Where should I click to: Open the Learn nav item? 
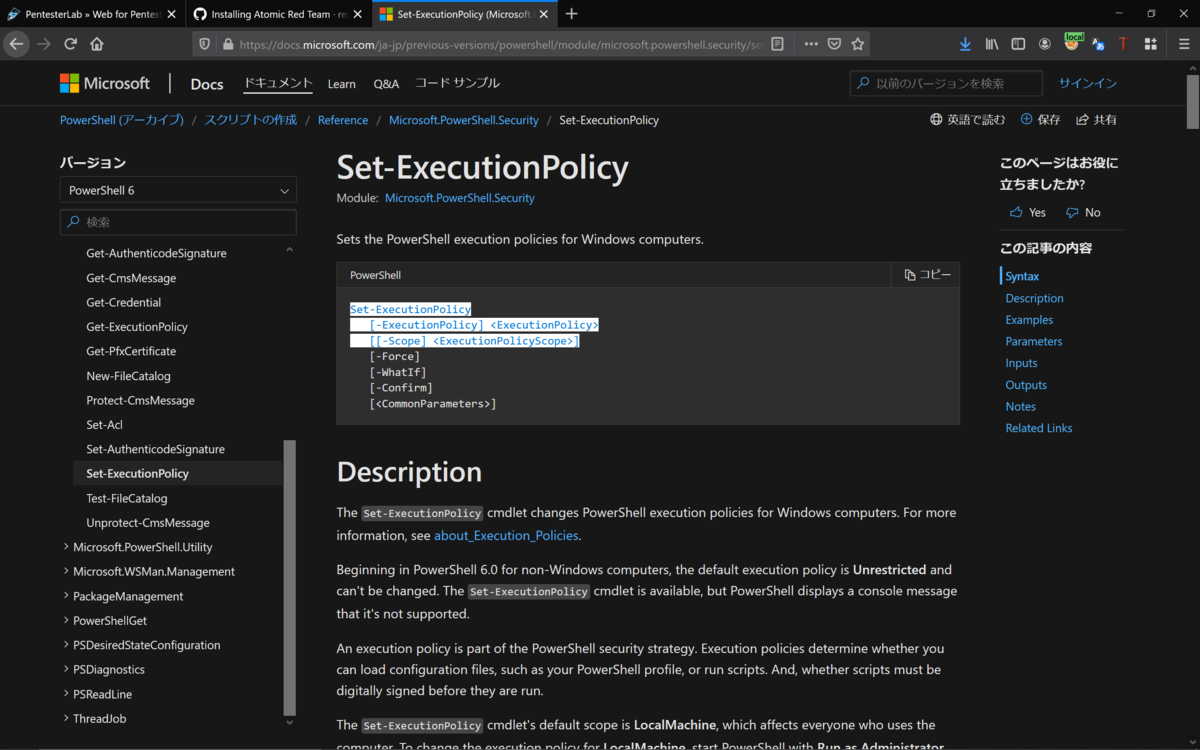click(341, 84)
